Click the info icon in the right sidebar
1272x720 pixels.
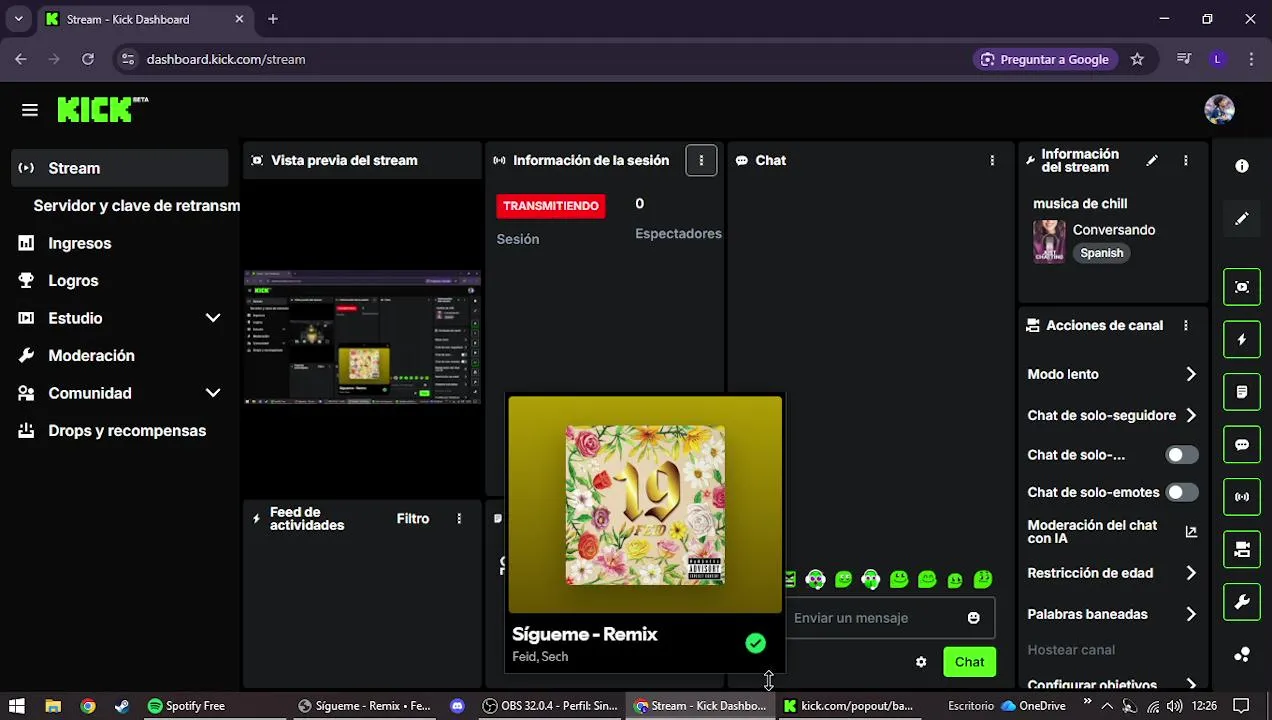coord(1242,166)
